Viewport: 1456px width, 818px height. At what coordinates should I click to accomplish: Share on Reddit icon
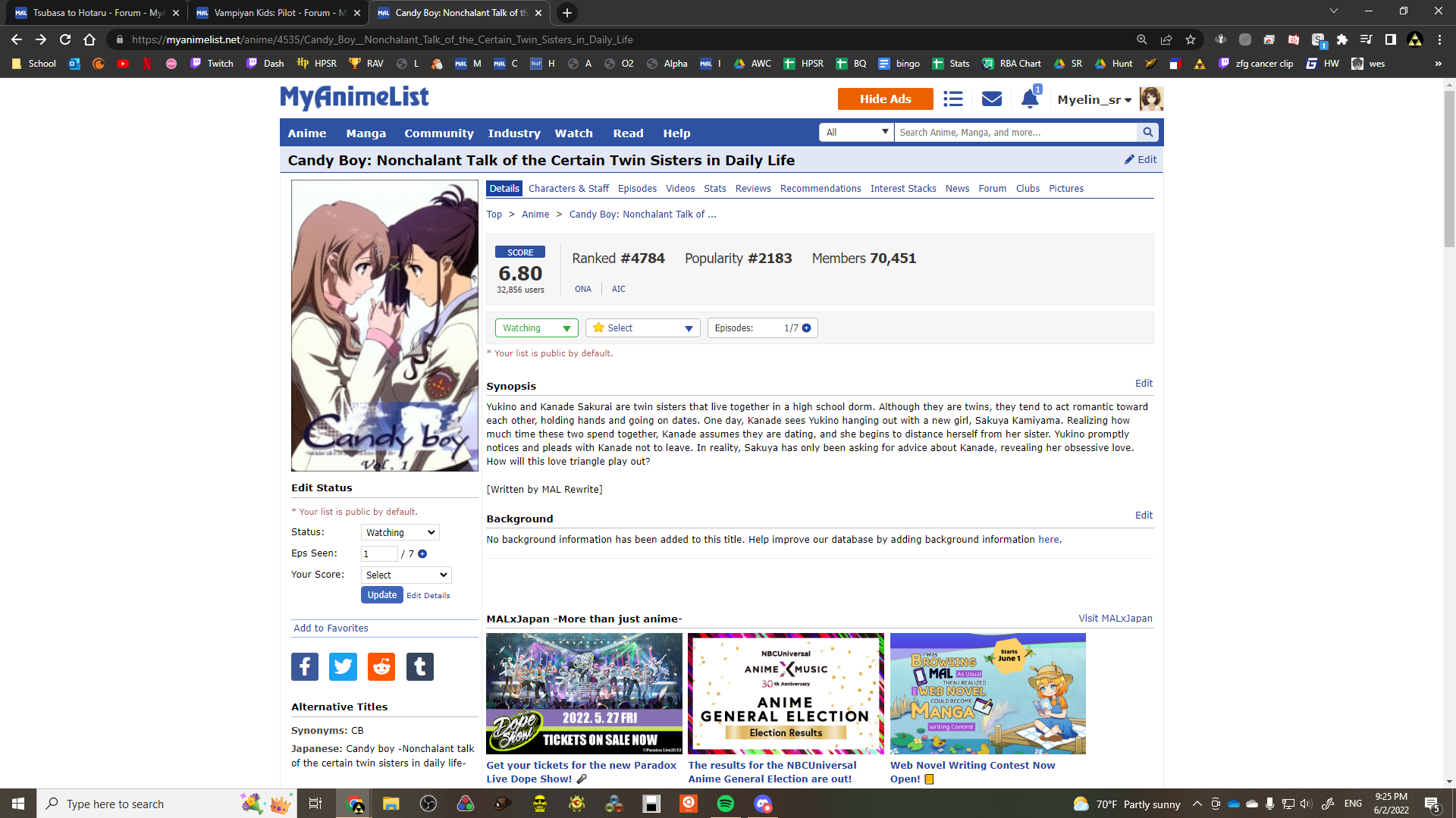tap(381, 667)
